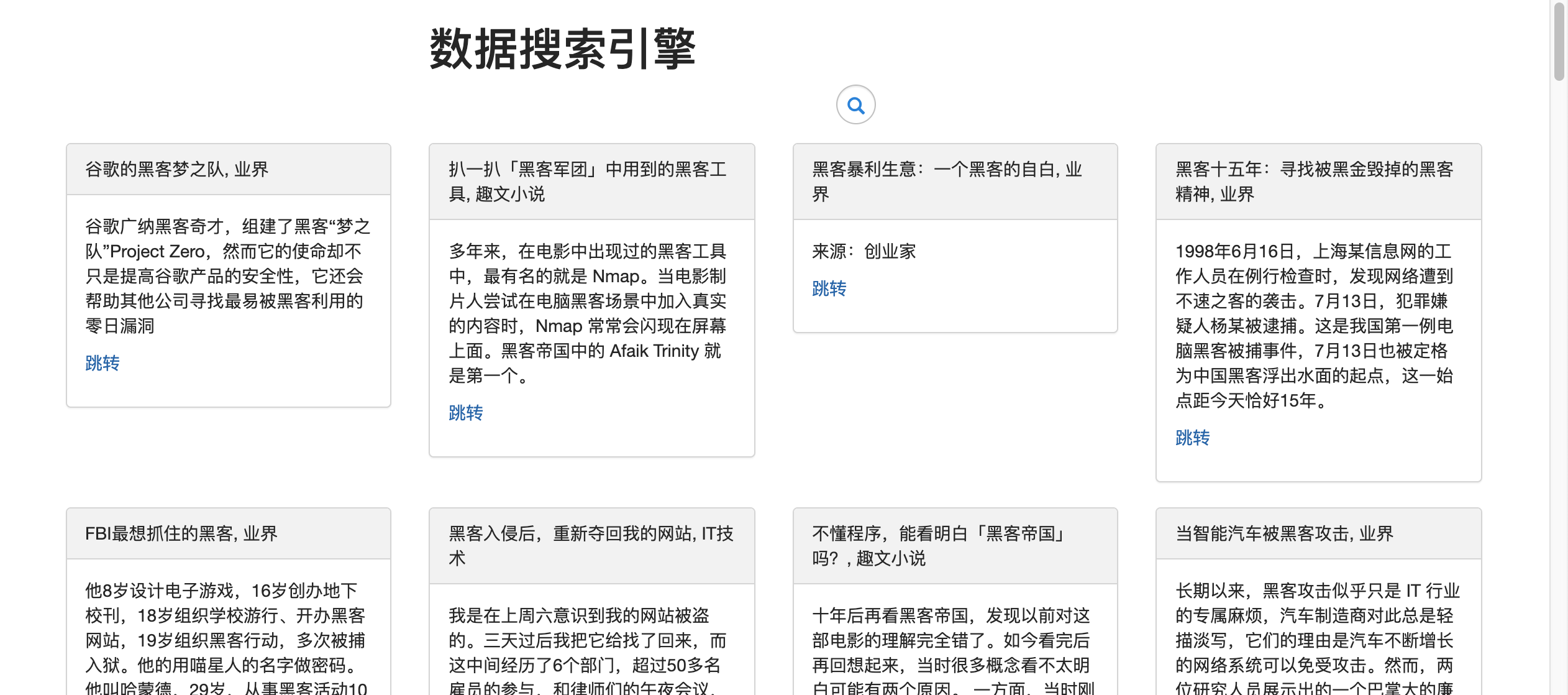Image resolution: width=1568 pixels, height=695 pixels.
Task: Click the 谷歌的黑客梦之队 card header
Action: [177, 169]
